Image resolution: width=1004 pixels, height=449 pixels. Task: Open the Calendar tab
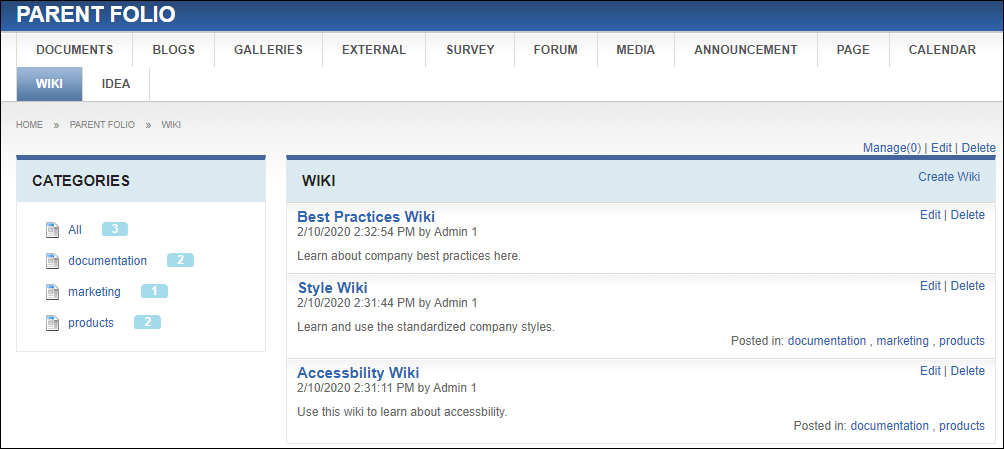942,50
